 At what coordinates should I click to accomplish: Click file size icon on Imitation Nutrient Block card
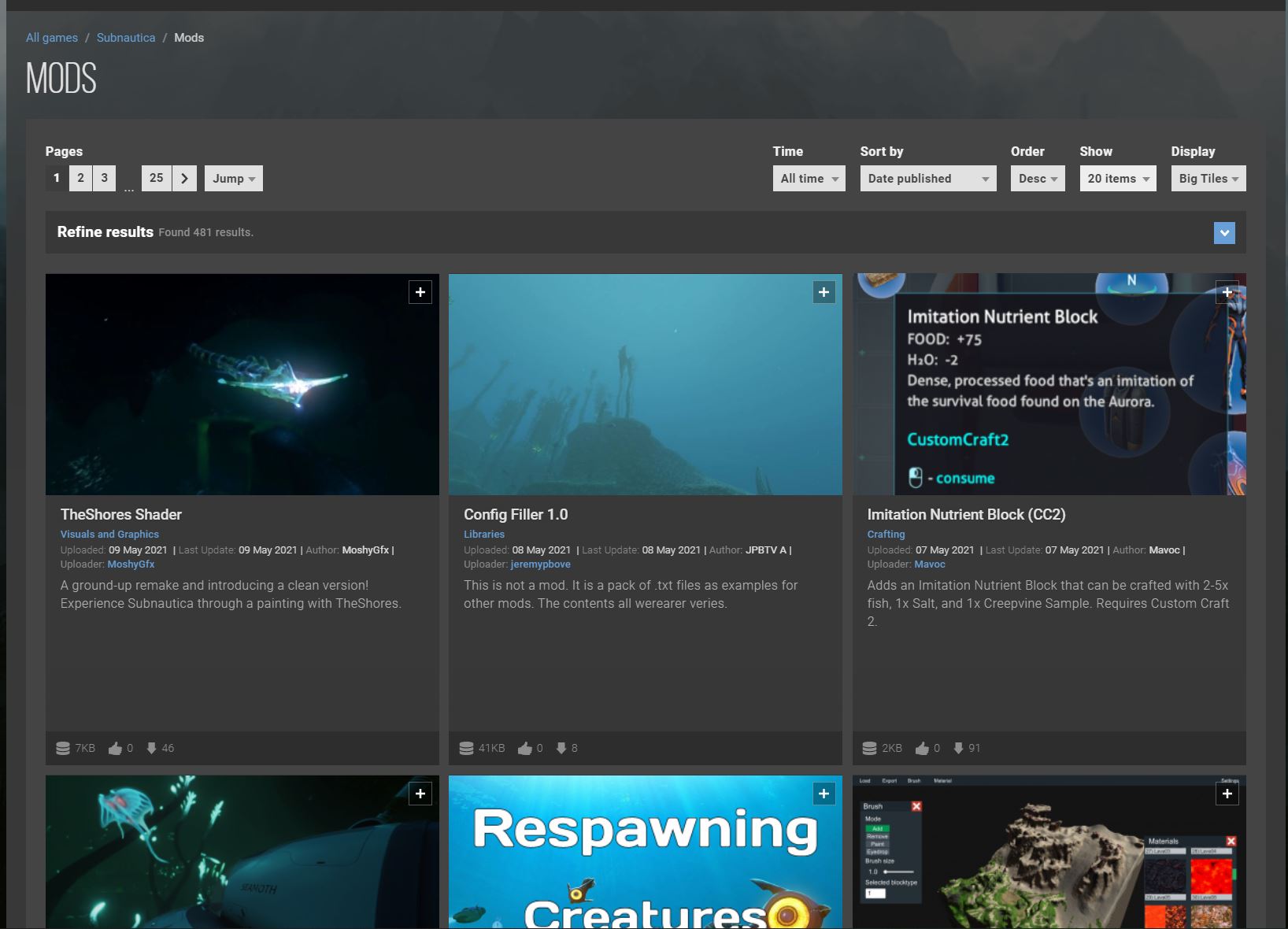[869, 748]
